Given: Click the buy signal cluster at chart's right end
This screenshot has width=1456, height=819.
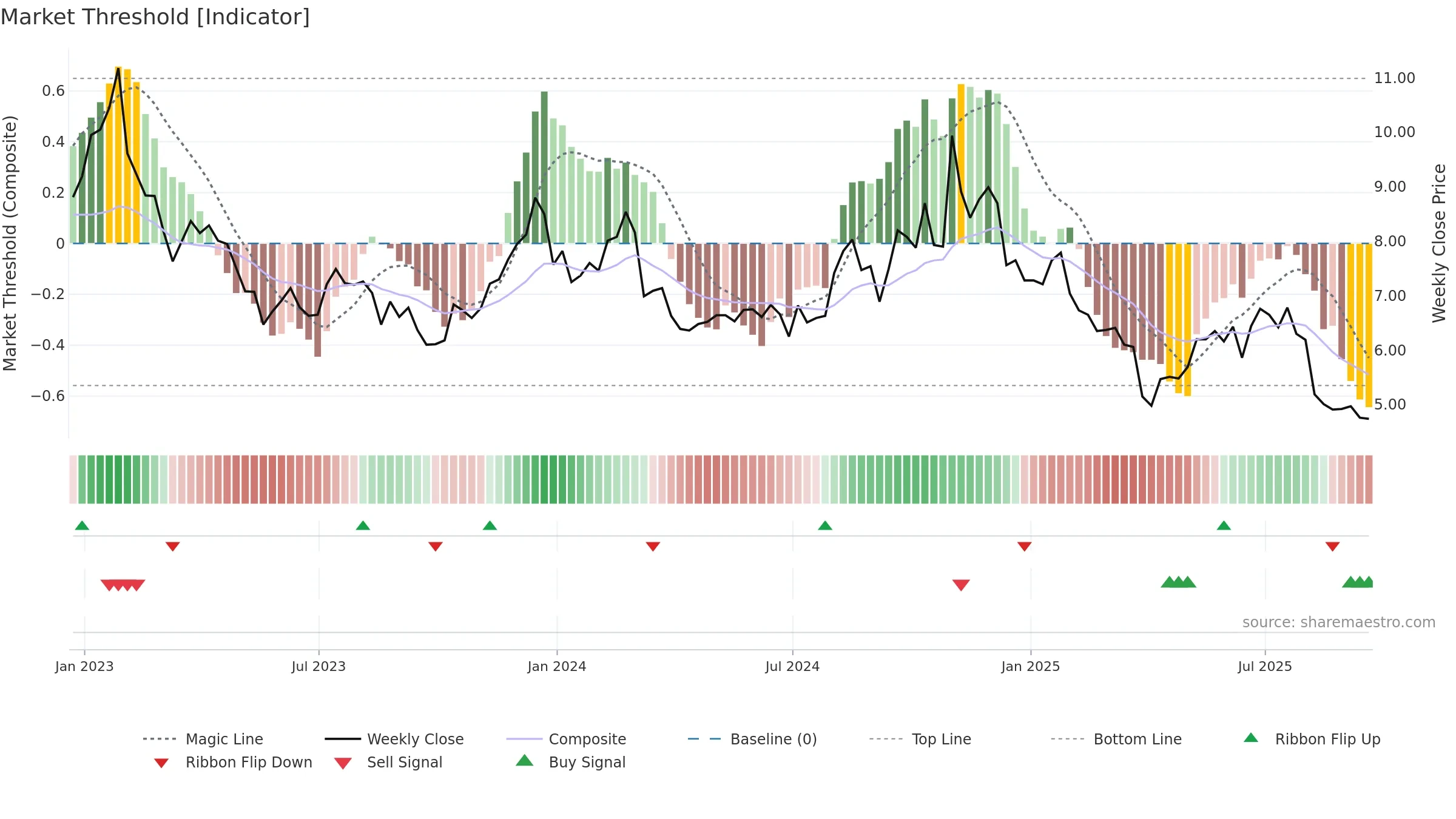Looking at the screenshot, I should 1358,582.
